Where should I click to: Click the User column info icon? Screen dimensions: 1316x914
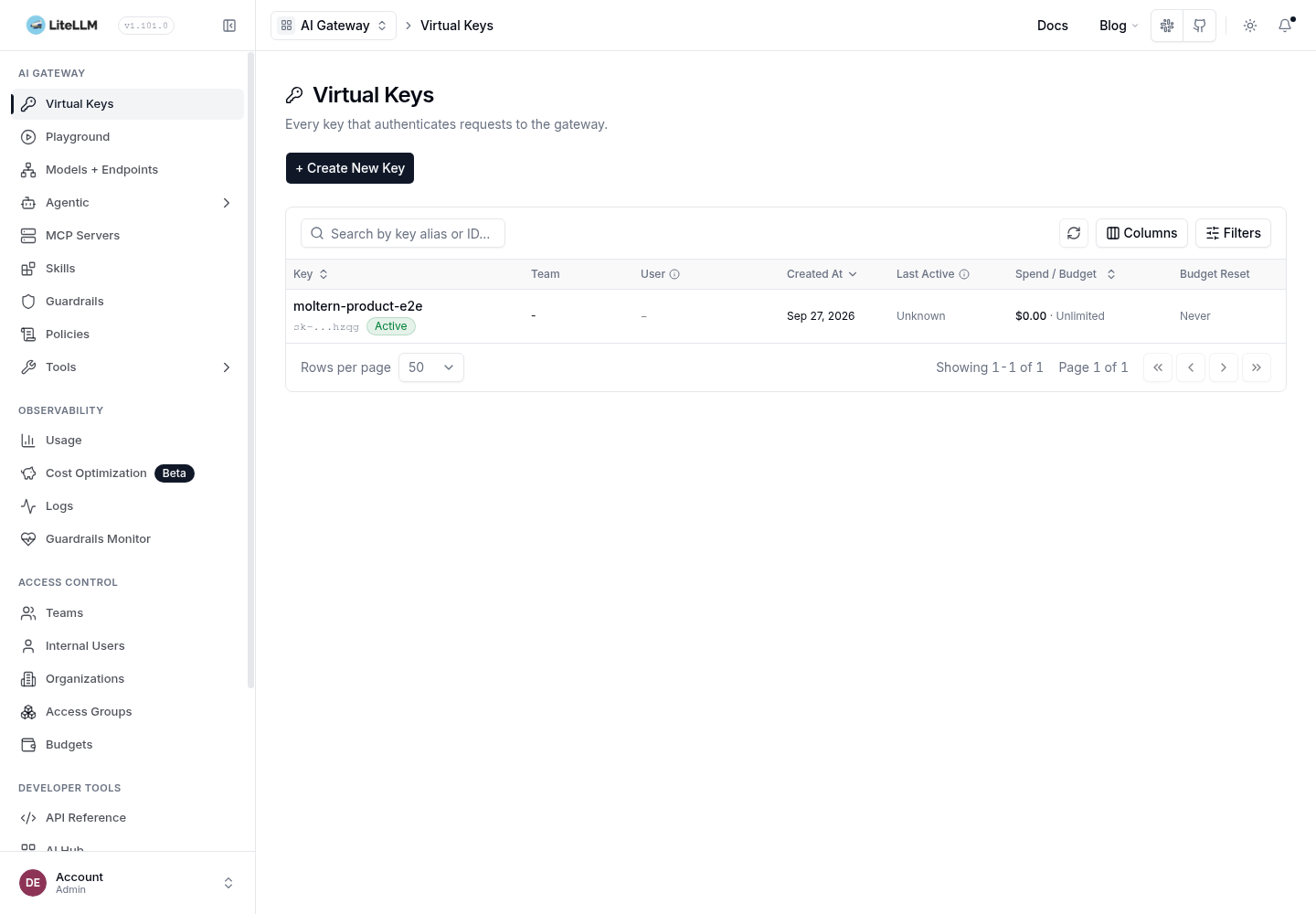[674, 274]
